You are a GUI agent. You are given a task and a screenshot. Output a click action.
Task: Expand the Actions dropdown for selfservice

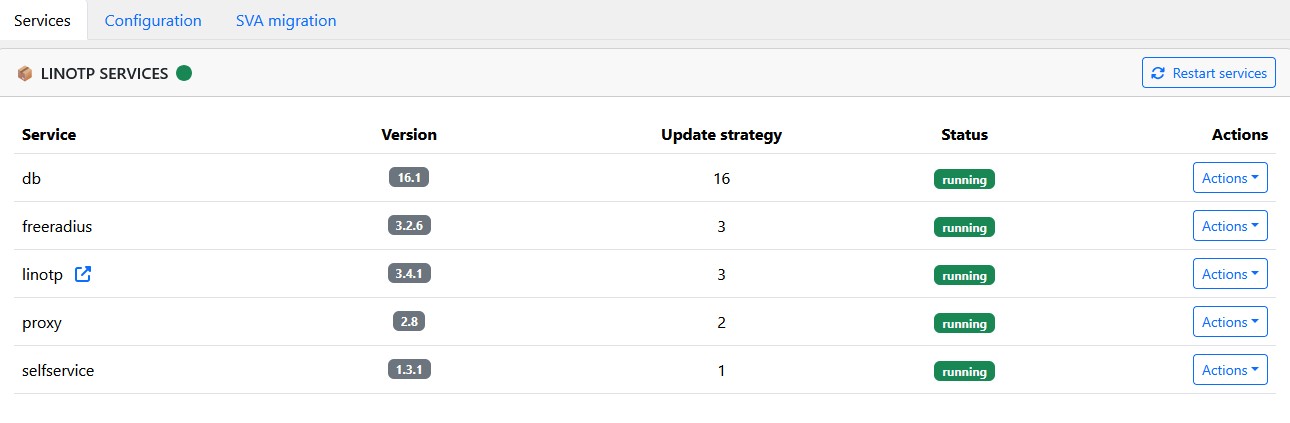coord(1230,370)
